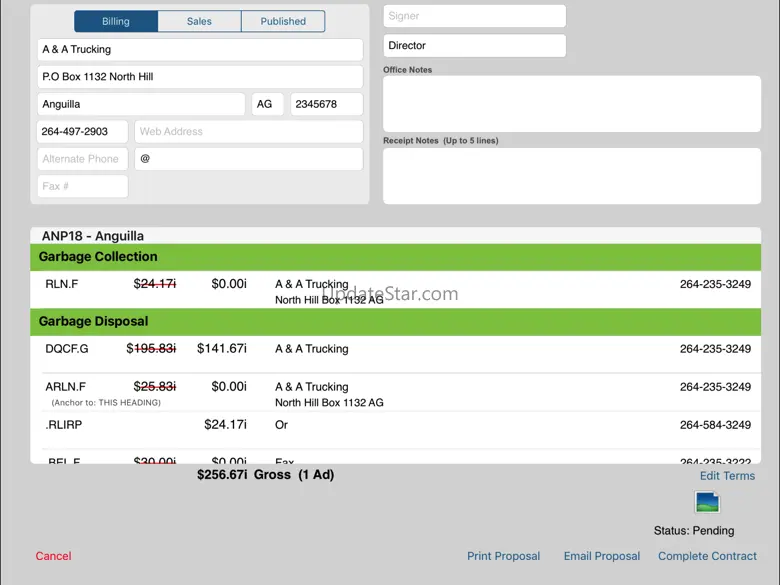This screenshot has height=585, width=780.
Task: Switch to the Published tab
Action: (x=283, y=21)
